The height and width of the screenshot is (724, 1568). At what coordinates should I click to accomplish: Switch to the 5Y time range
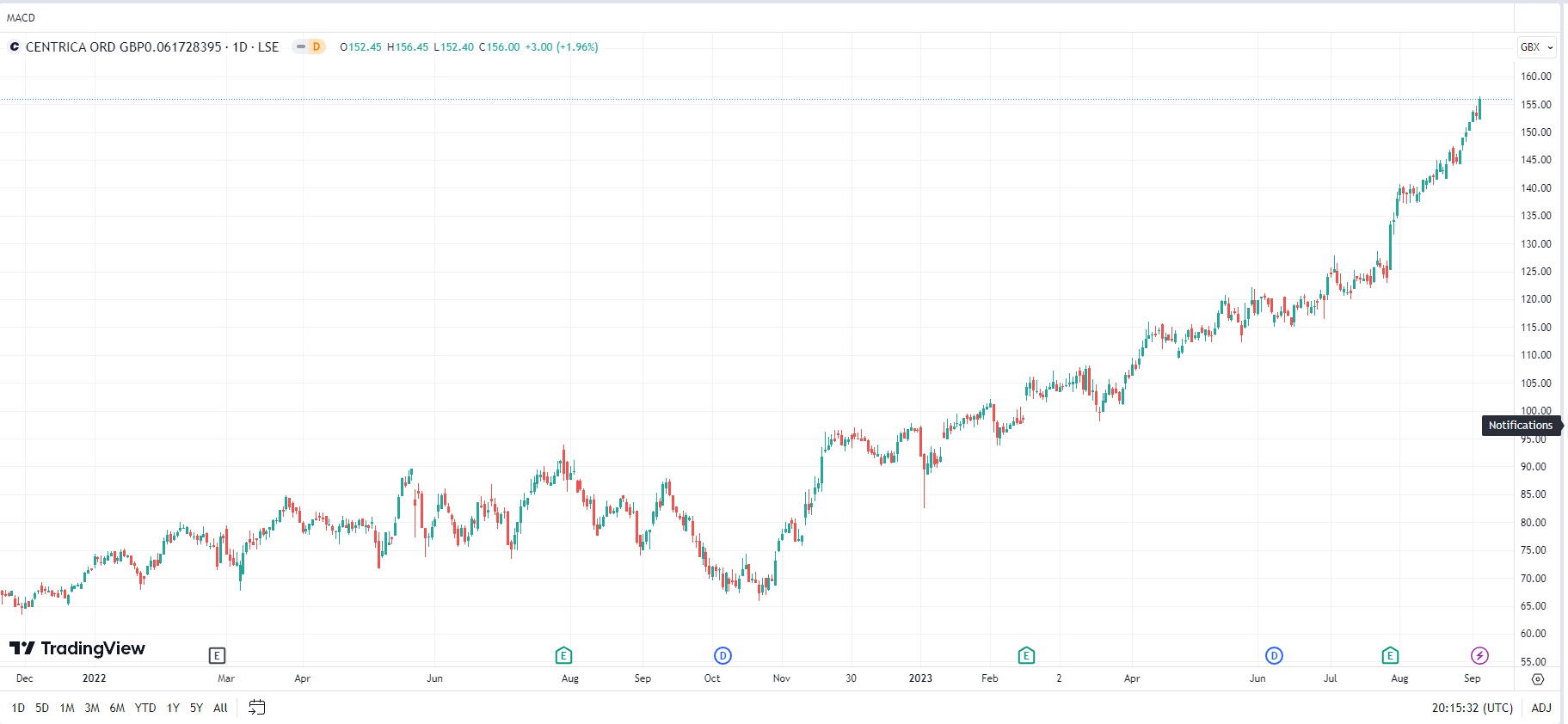pos(196,708)
